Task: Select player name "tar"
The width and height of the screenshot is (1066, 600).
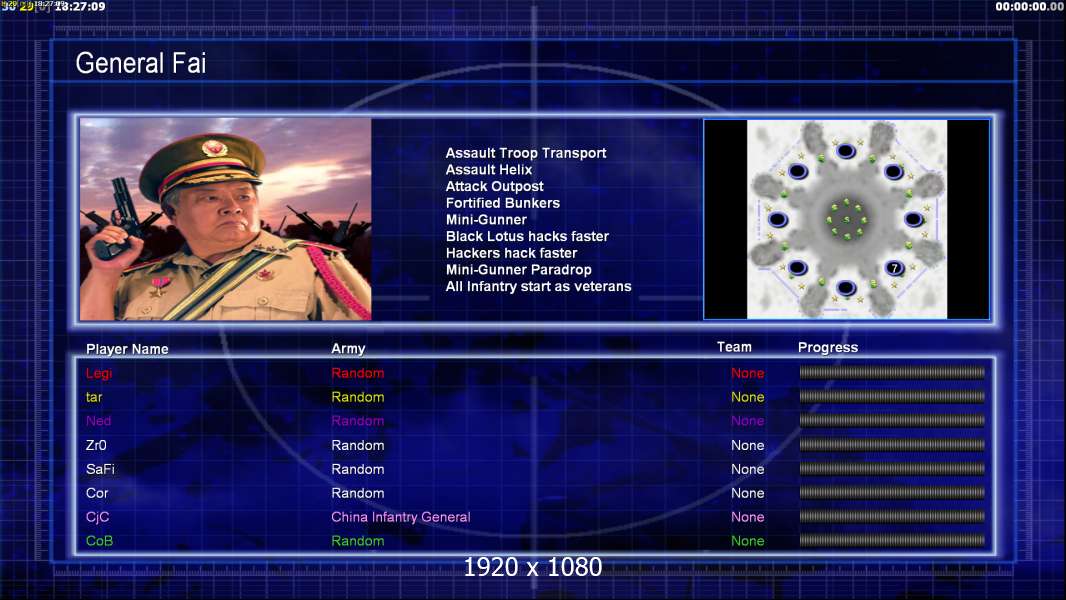Action: coord(94,397)
